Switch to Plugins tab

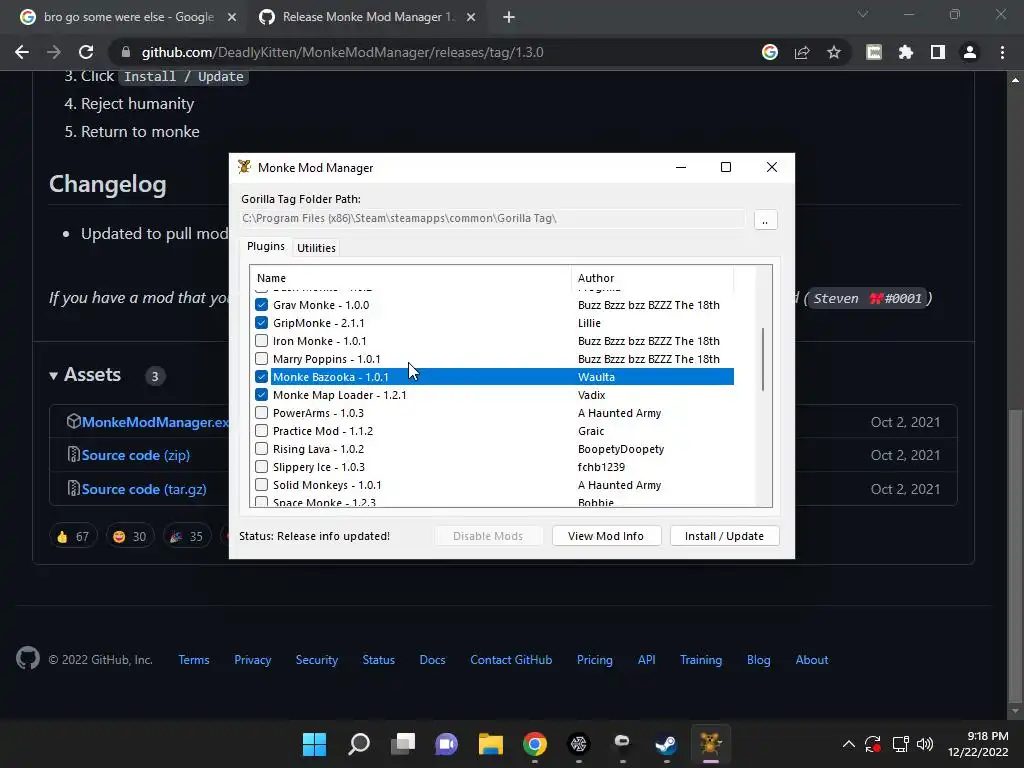click(266, 246)
